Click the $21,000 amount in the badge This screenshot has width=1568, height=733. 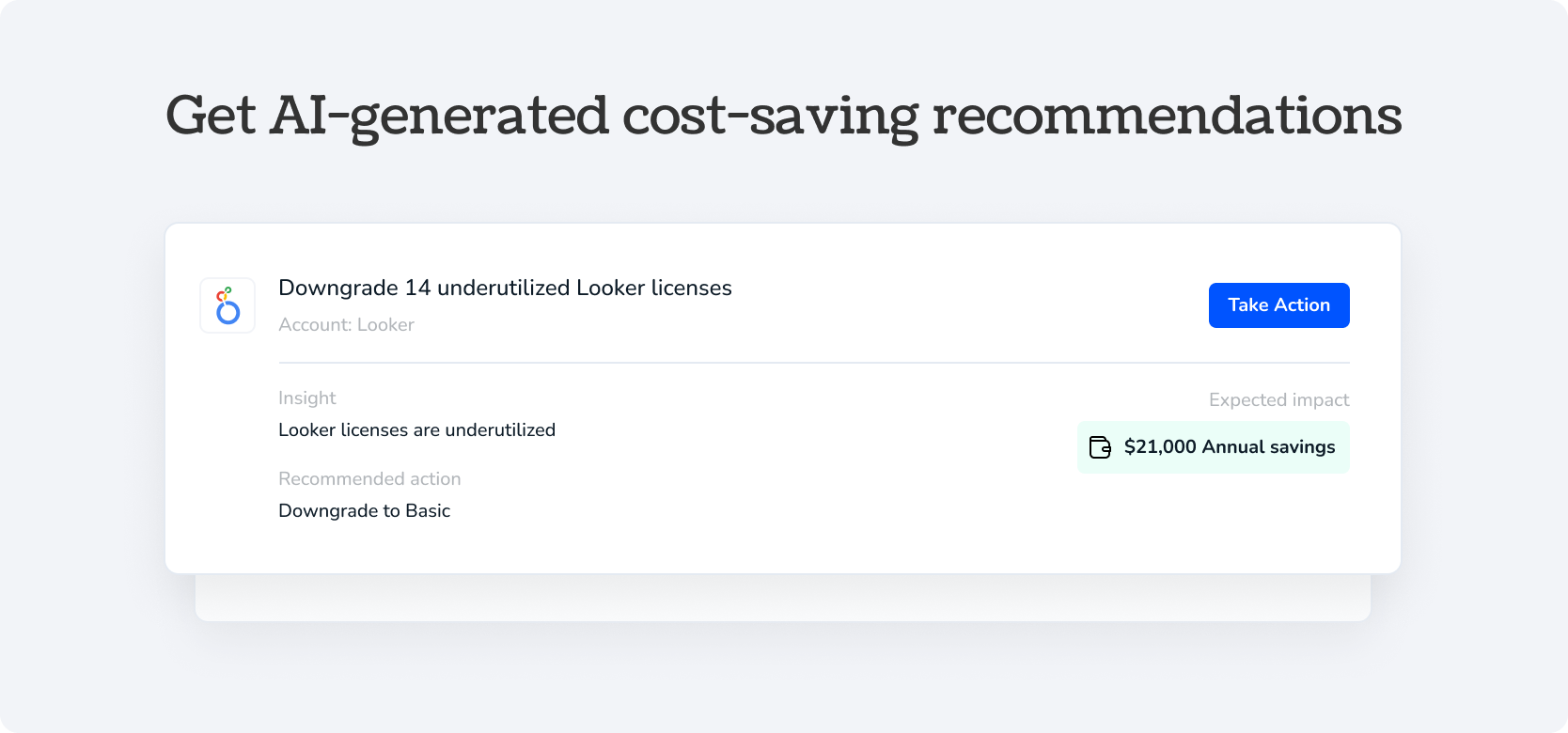1160,447
